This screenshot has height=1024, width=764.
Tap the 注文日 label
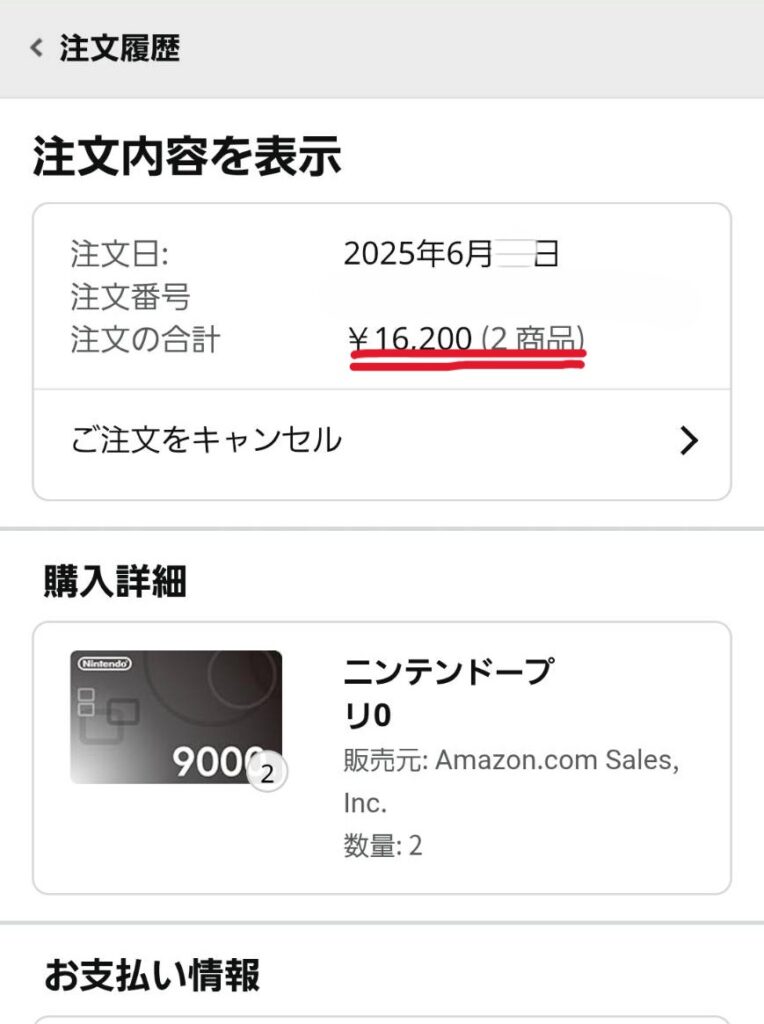(119, 253)
